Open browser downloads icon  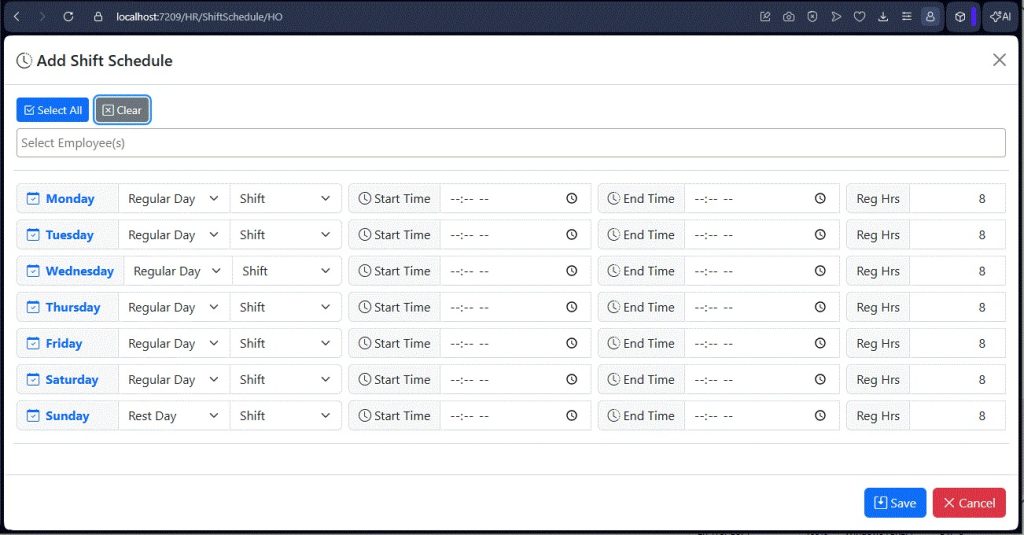click(883, 17)
